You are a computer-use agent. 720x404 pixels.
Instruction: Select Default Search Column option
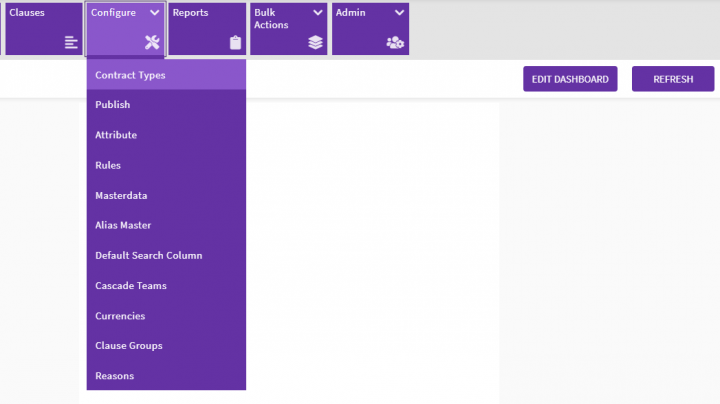[148, 255]
